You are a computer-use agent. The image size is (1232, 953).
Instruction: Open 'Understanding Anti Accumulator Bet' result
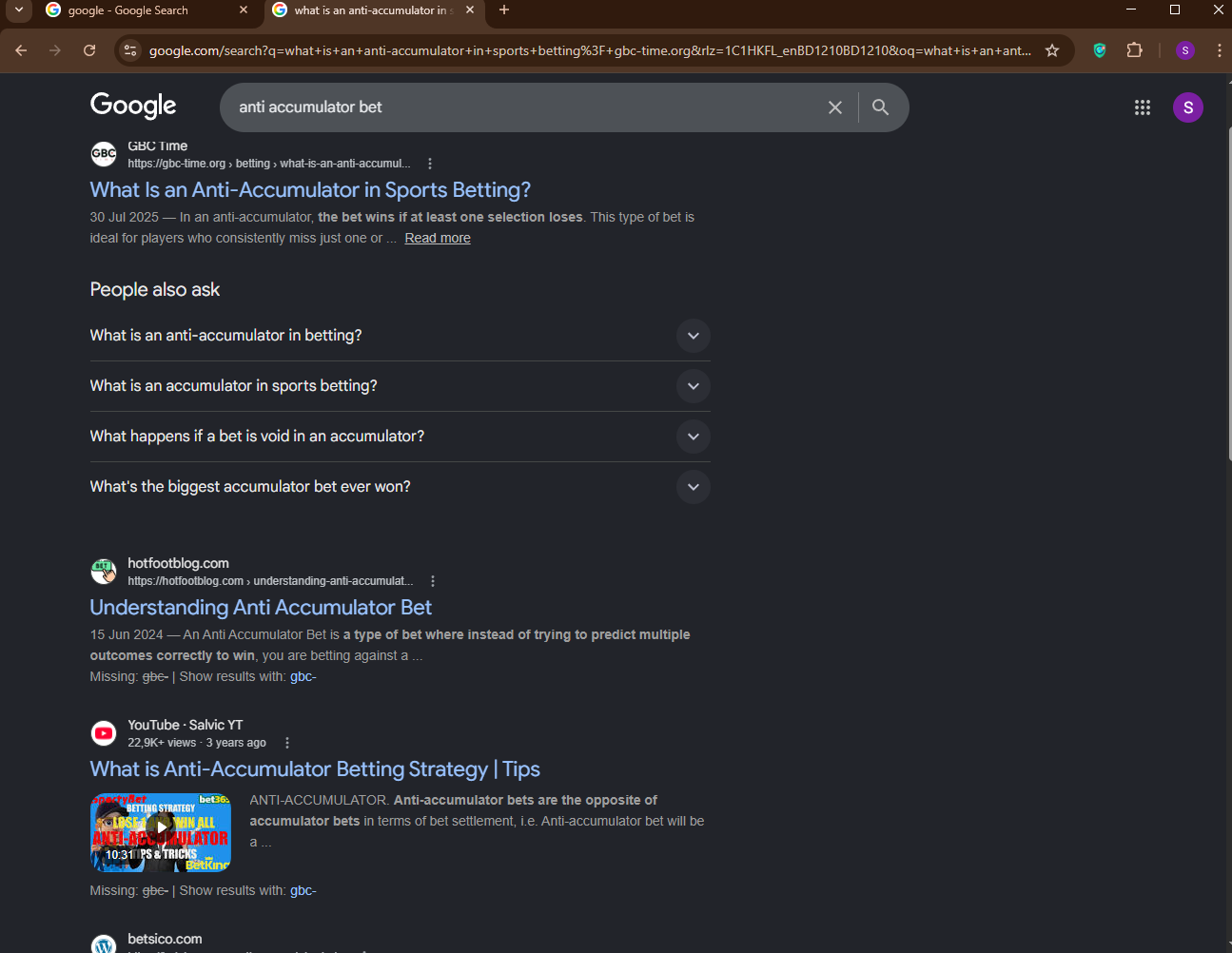[261, 608]
